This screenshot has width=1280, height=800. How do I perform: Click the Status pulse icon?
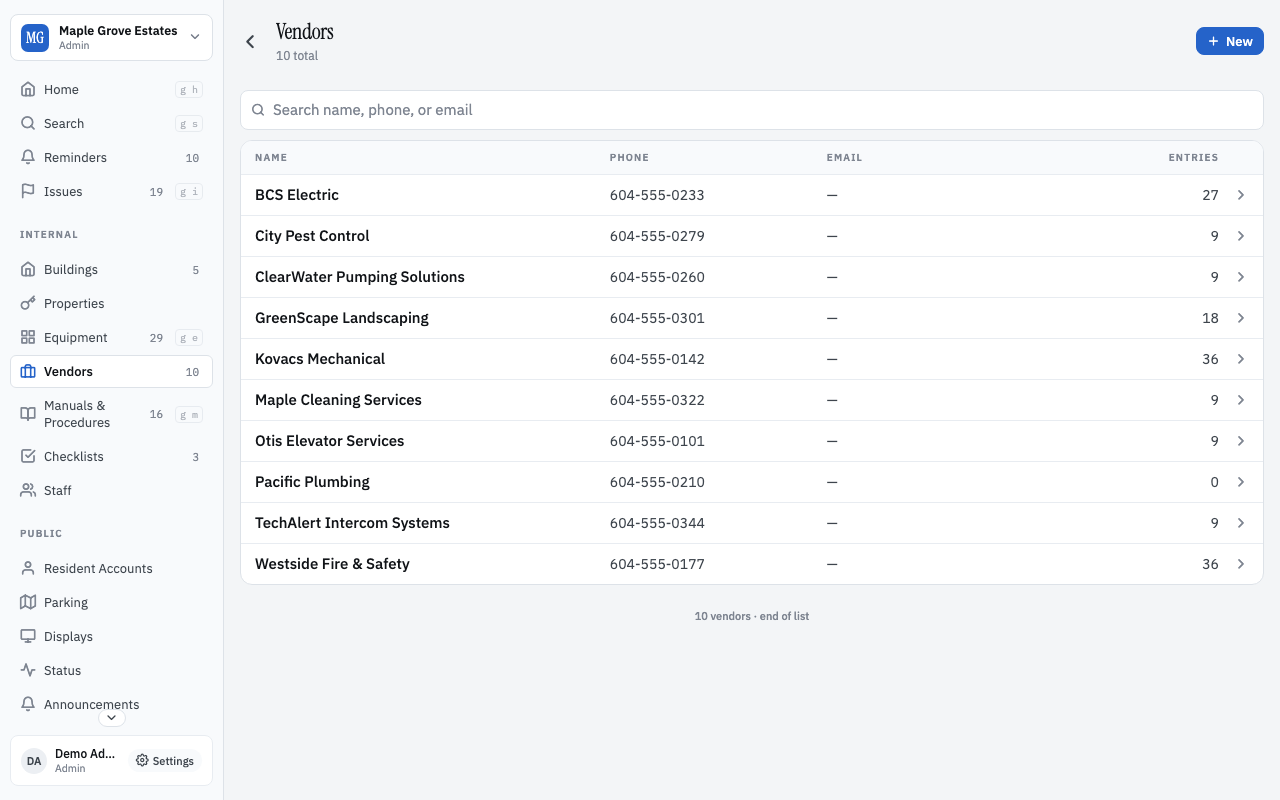28,670
